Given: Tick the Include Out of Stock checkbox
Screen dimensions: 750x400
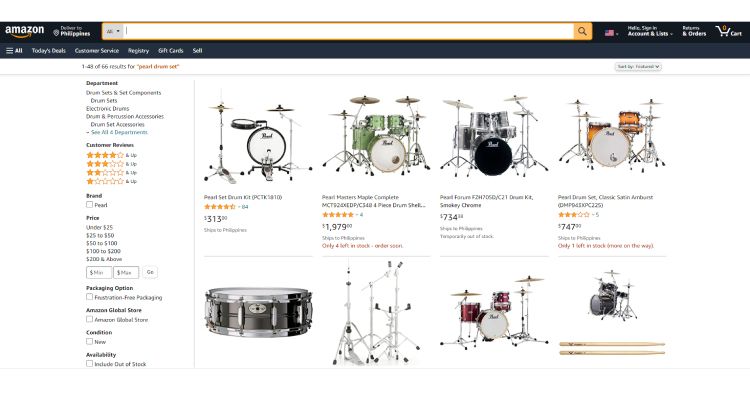Looking at the screenshot, I should [89, 364].
